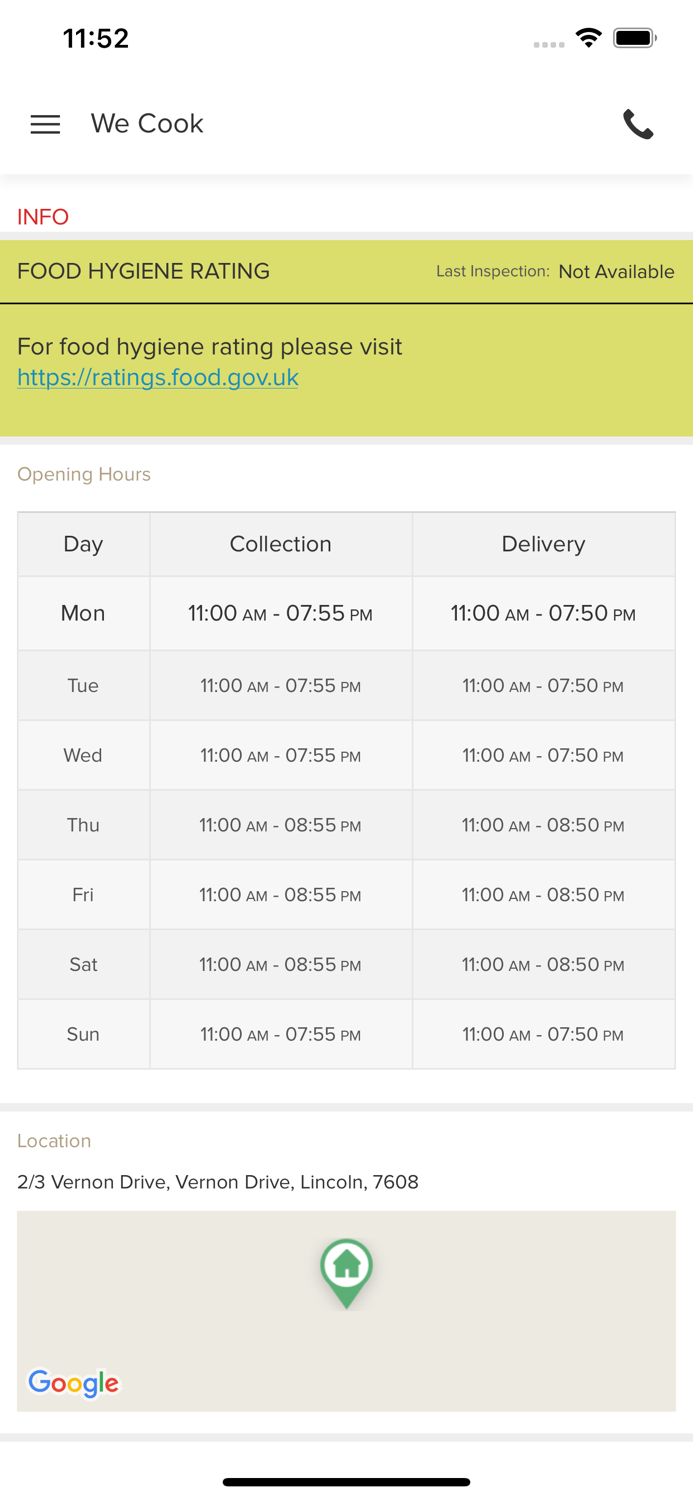Screen dimensions: 693x1500
Task: Tap the phone call icon
Action: pos(638,124)
